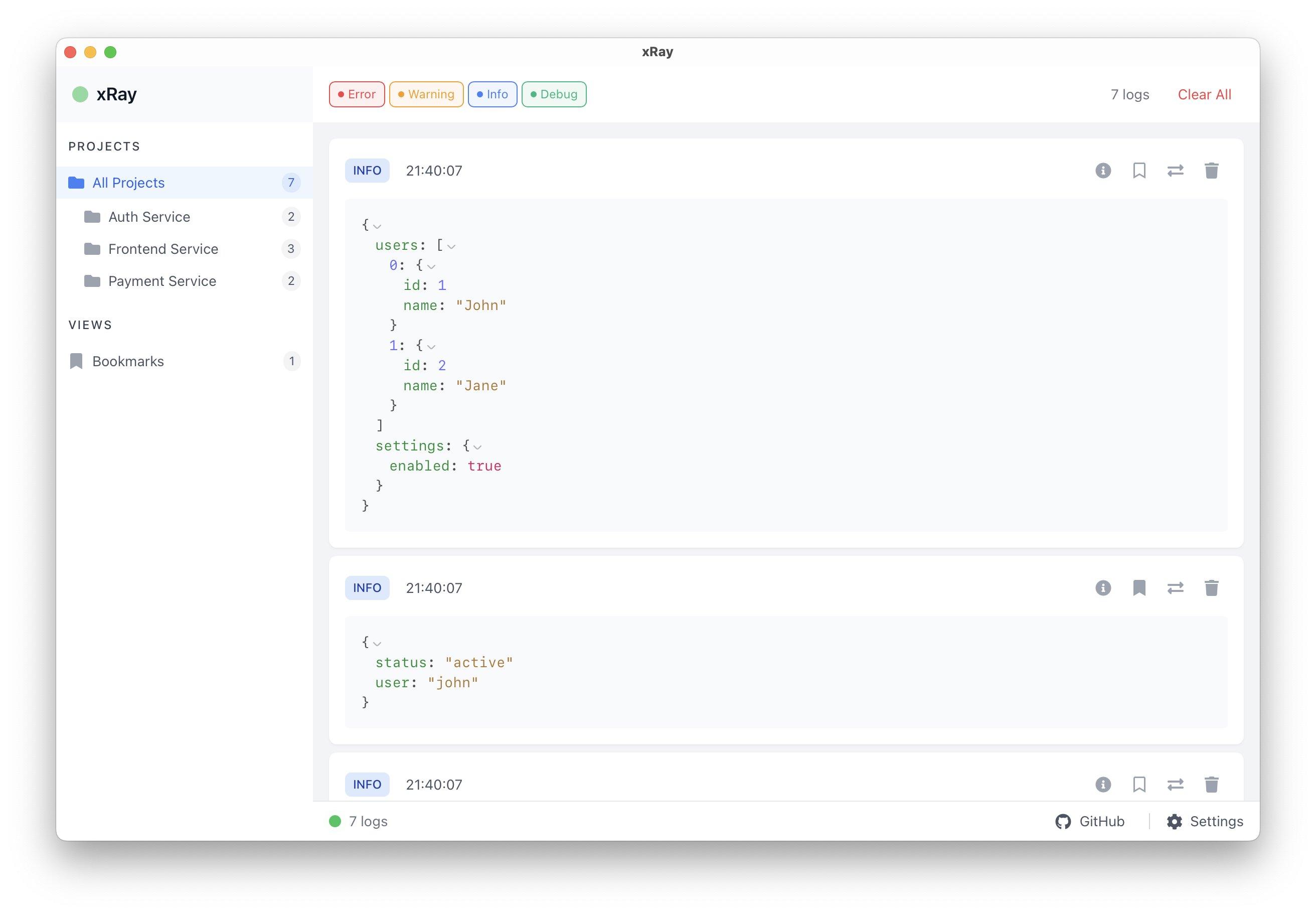Click the "7 logs" text in footer
Screen dimensions: 1316x915
tap(368, 822)
